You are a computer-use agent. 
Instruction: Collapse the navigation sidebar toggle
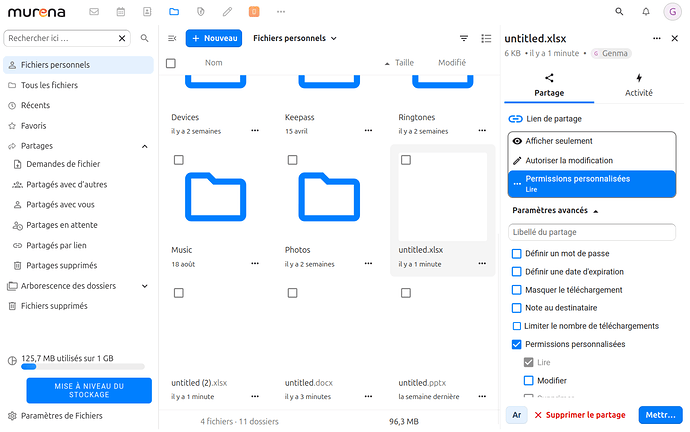[172, 39]
